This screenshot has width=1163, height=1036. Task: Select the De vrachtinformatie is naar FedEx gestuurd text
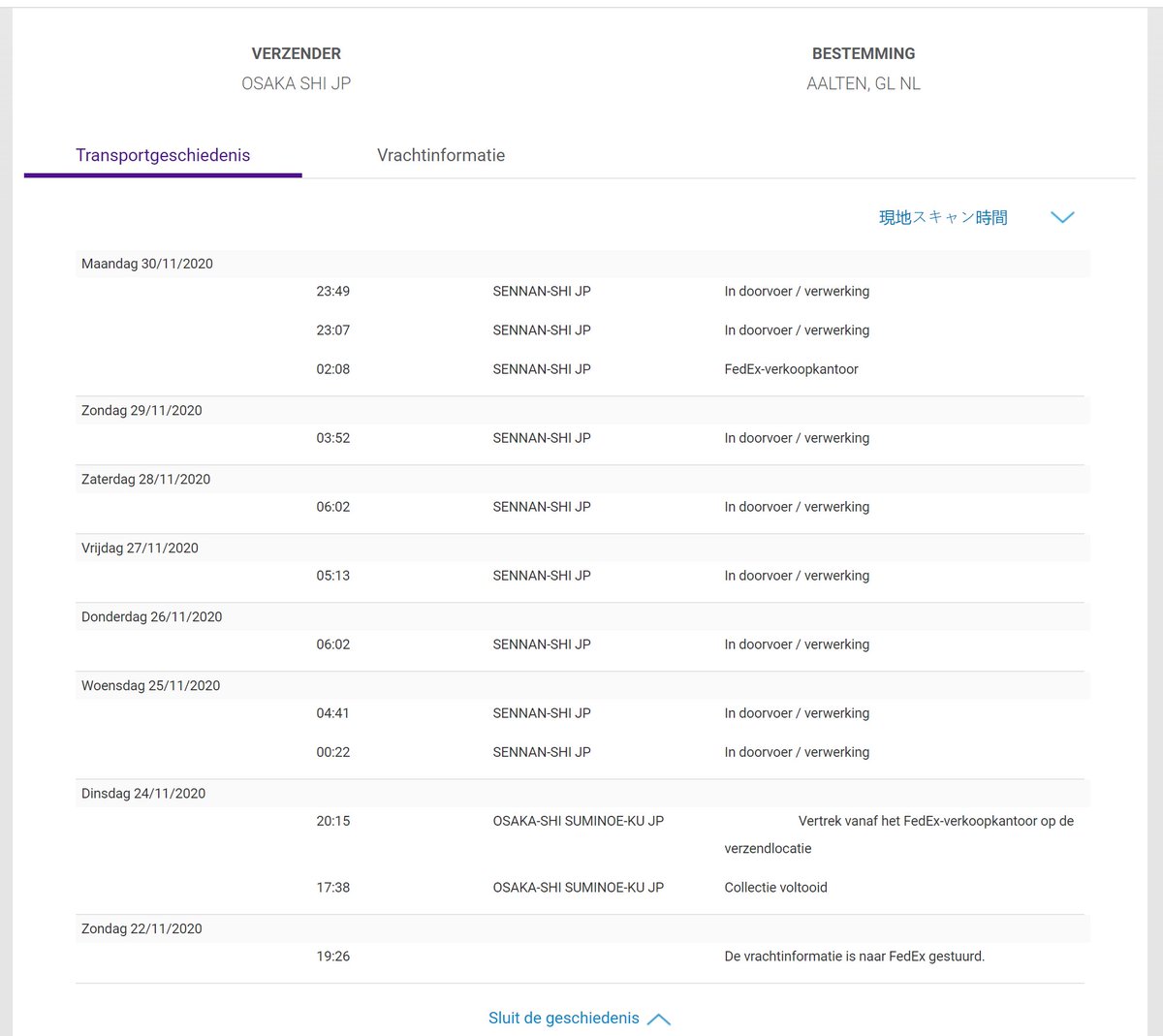pos(854,956)
